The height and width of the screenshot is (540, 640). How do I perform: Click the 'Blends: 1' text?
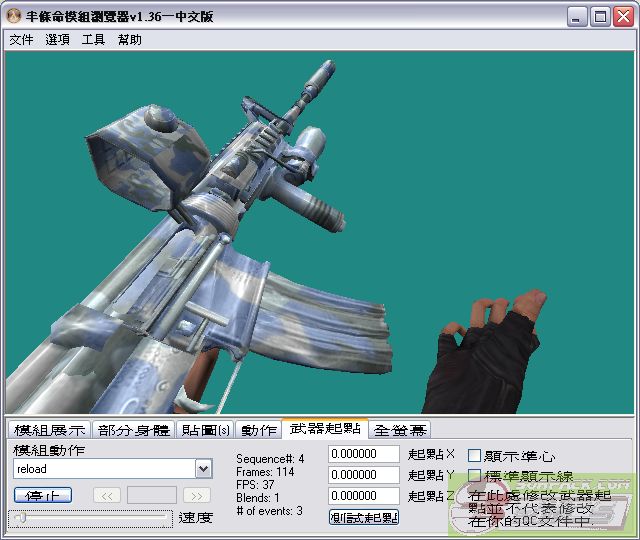(258, 498)
